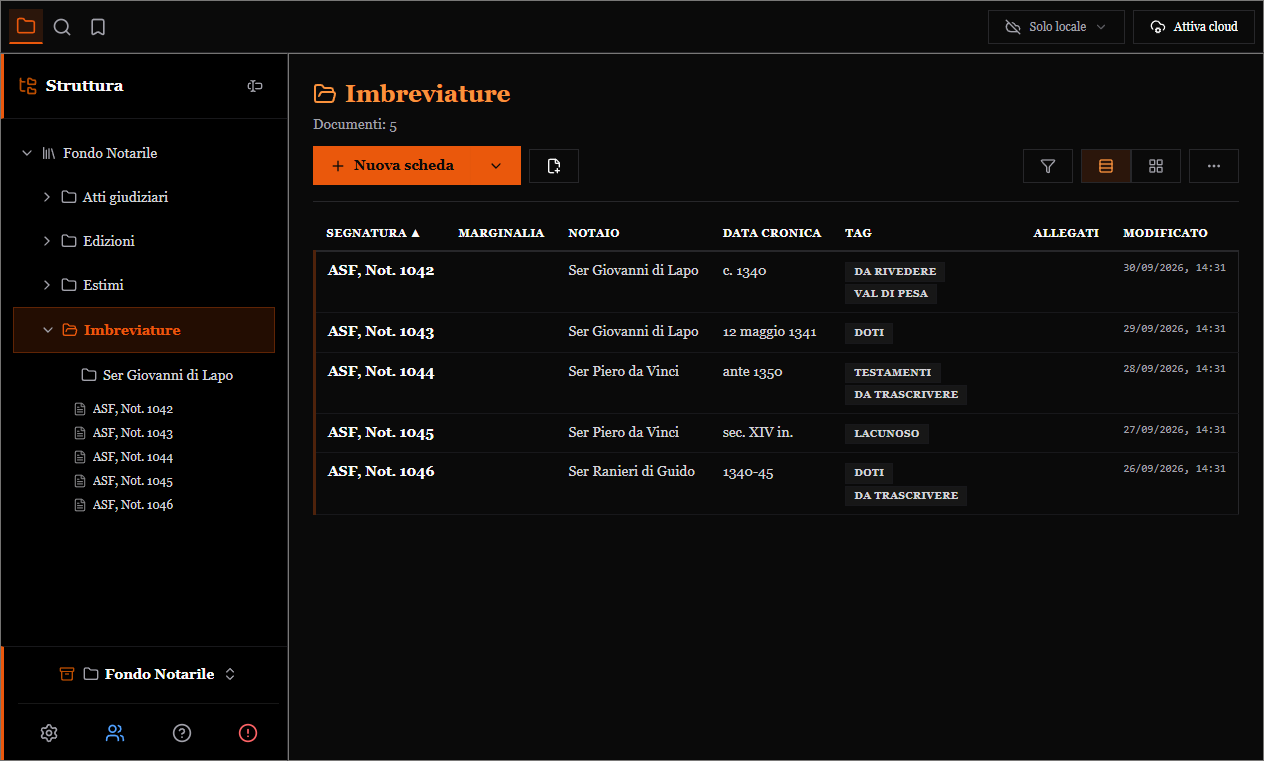Image resolution: width=1264 pixels, height=761 pixels.
Task: Click the TESTAMENTI tag
Action: tap(893, 373)
